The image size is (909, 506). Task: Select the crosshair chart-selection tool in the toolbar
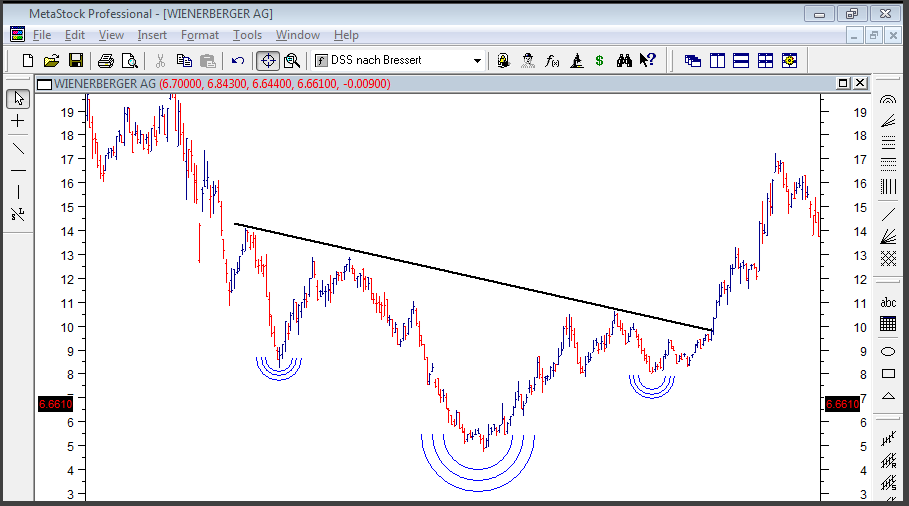[268, 60]
